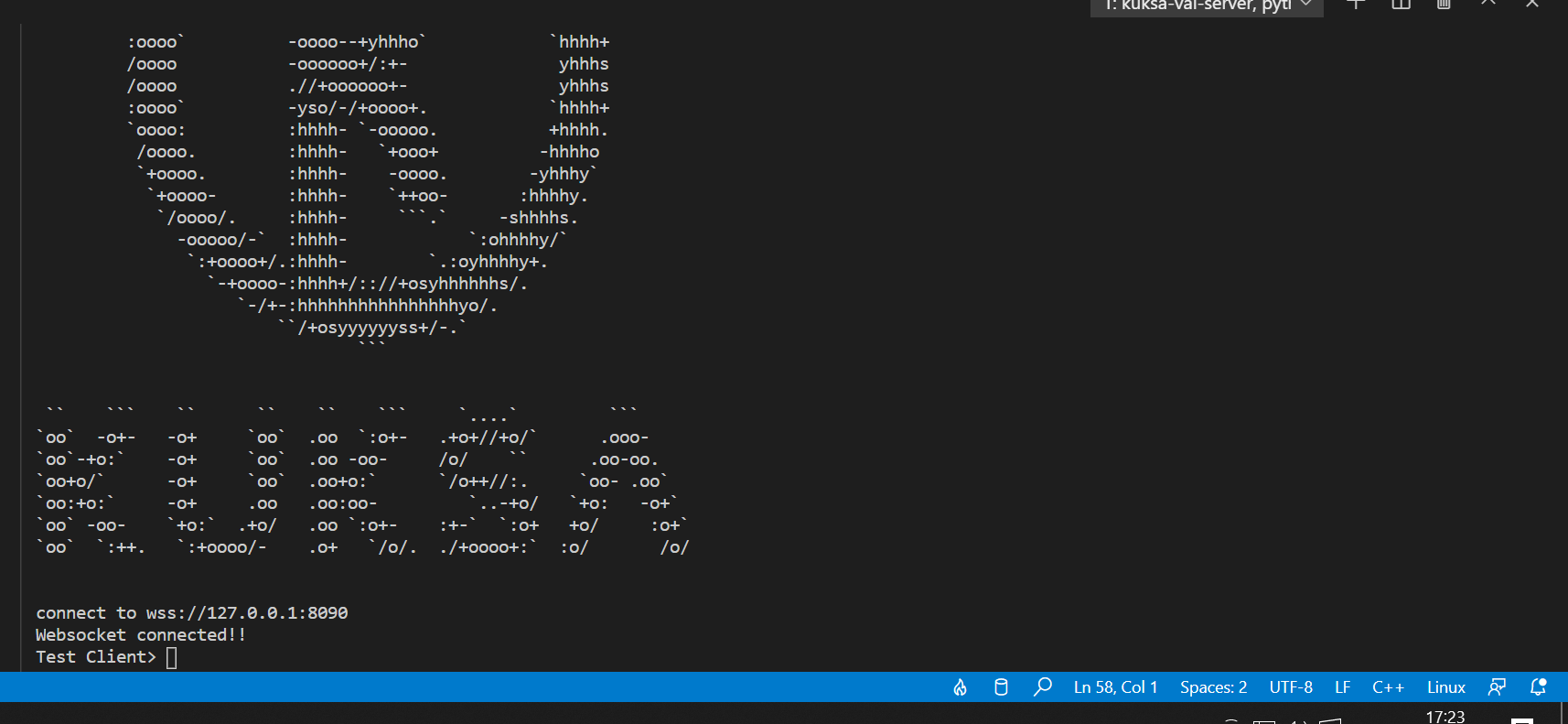
Task: Change language mode C++
Action: click(x=1388, y=687)
